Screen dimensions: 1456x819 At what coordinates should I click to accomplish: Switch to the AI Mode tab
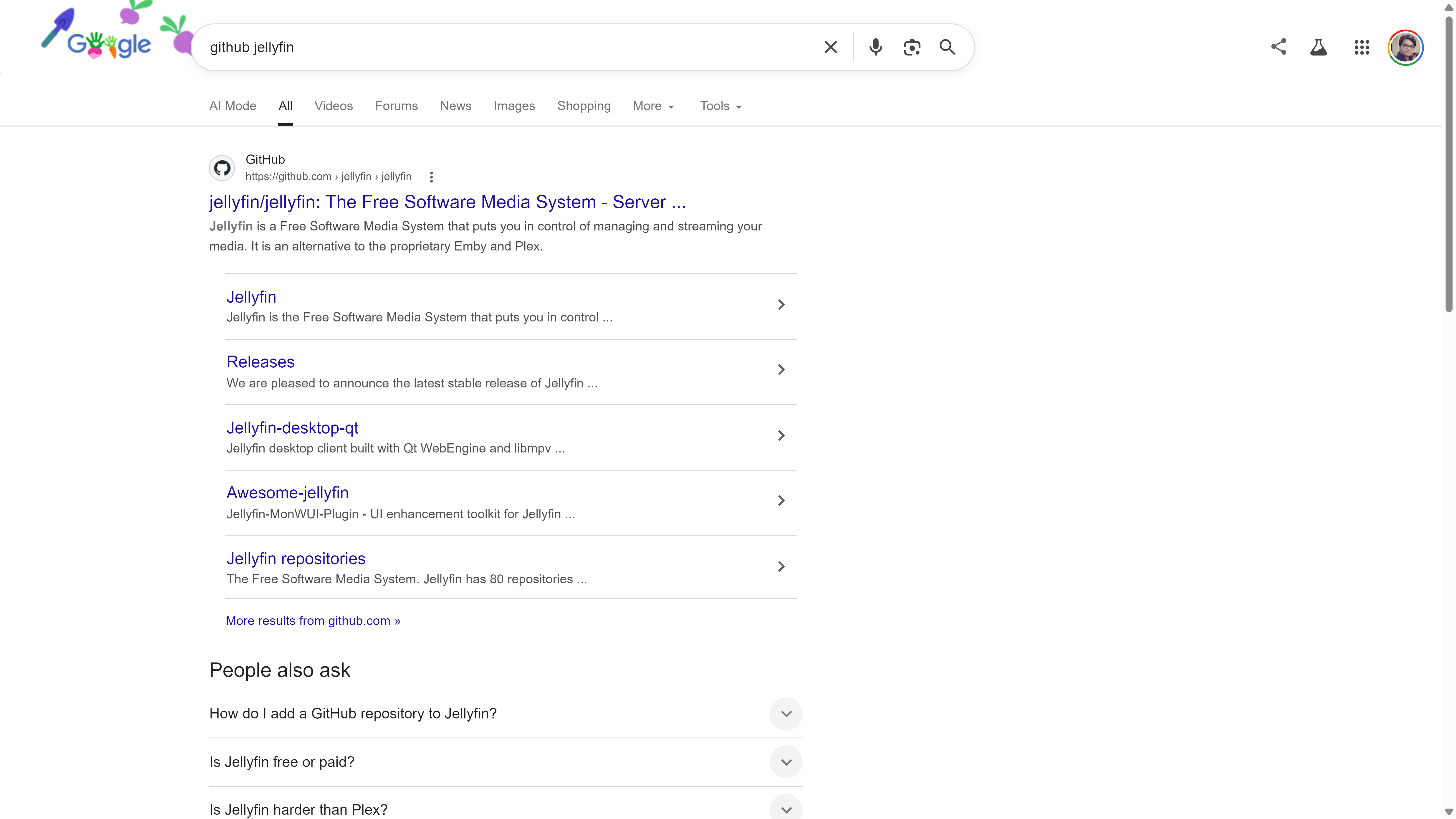coord(233,106)
